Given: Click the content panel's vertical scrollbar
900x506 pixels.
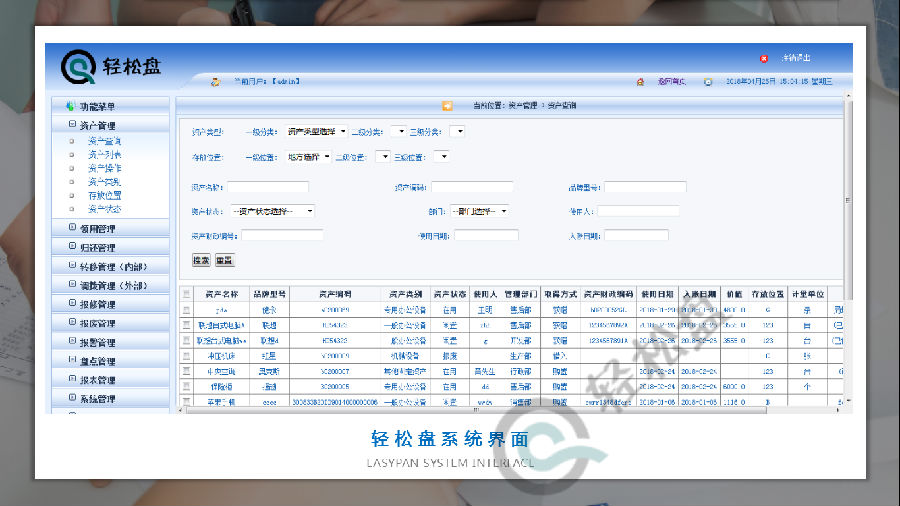Looking at the screenshot, I should coord(848,200).
